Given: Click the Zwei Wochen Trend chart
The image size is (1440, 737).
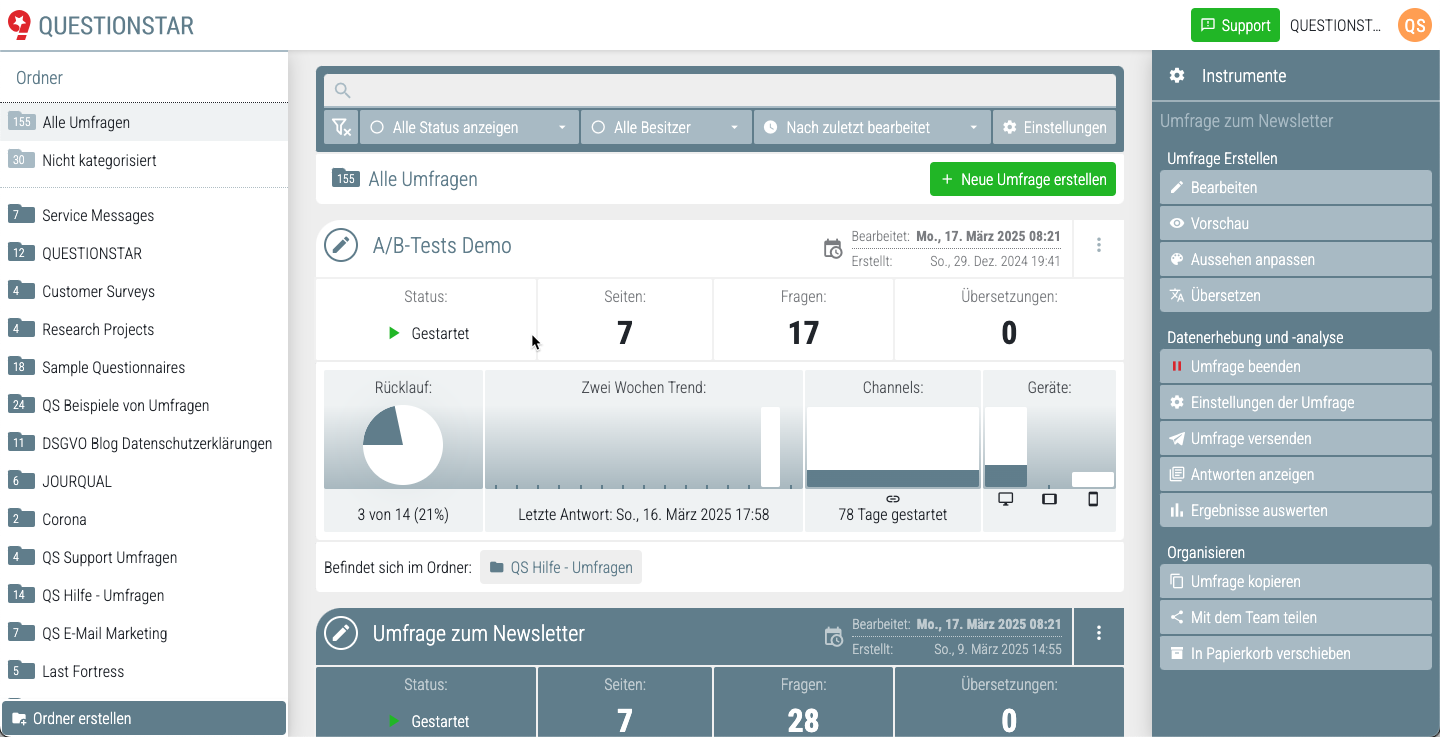Looking at the screenshot, I should pos(644,446).
